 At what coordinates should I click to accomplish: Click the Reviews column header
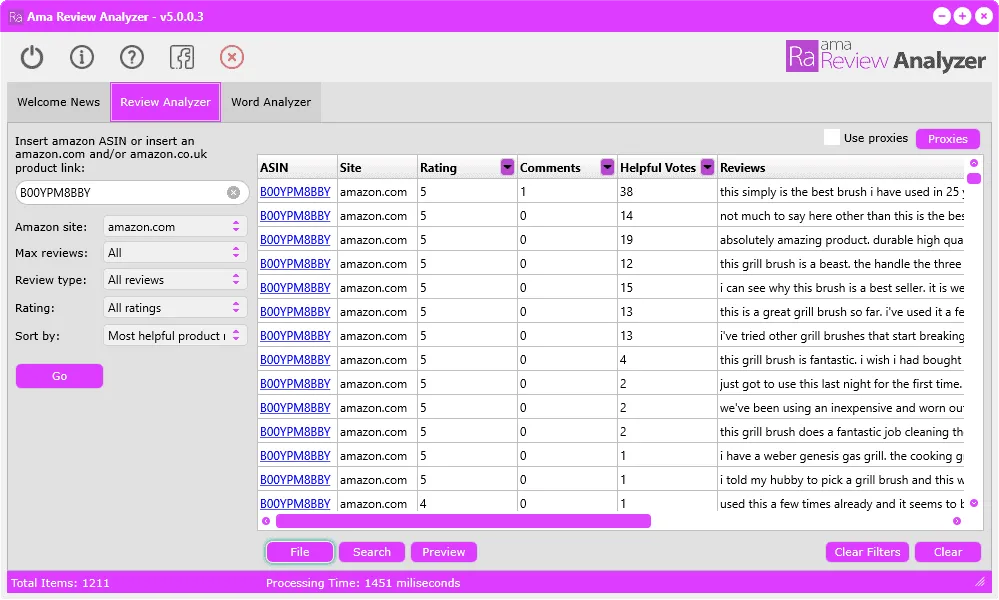[x=841, y=168]
